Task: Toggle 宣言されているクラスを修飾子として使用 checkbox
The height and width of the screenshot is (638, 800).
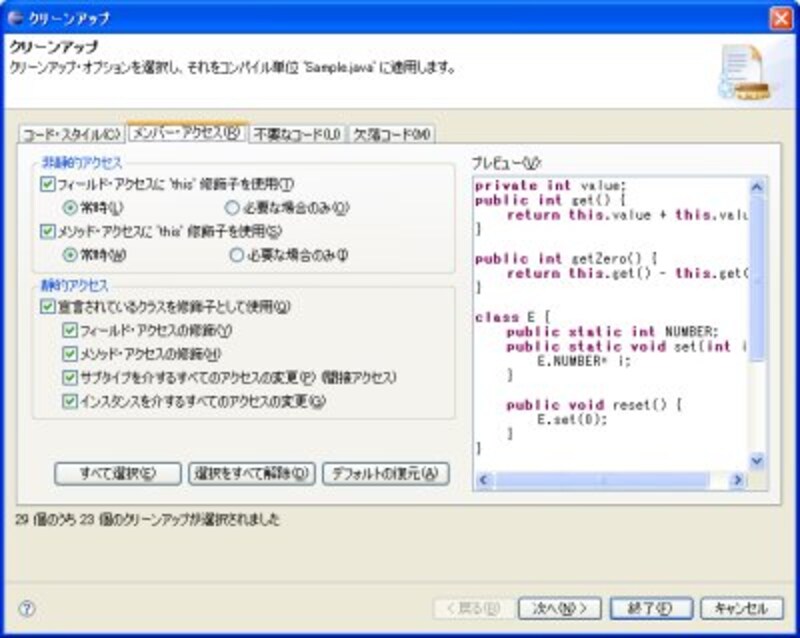Action: point(48,307)
